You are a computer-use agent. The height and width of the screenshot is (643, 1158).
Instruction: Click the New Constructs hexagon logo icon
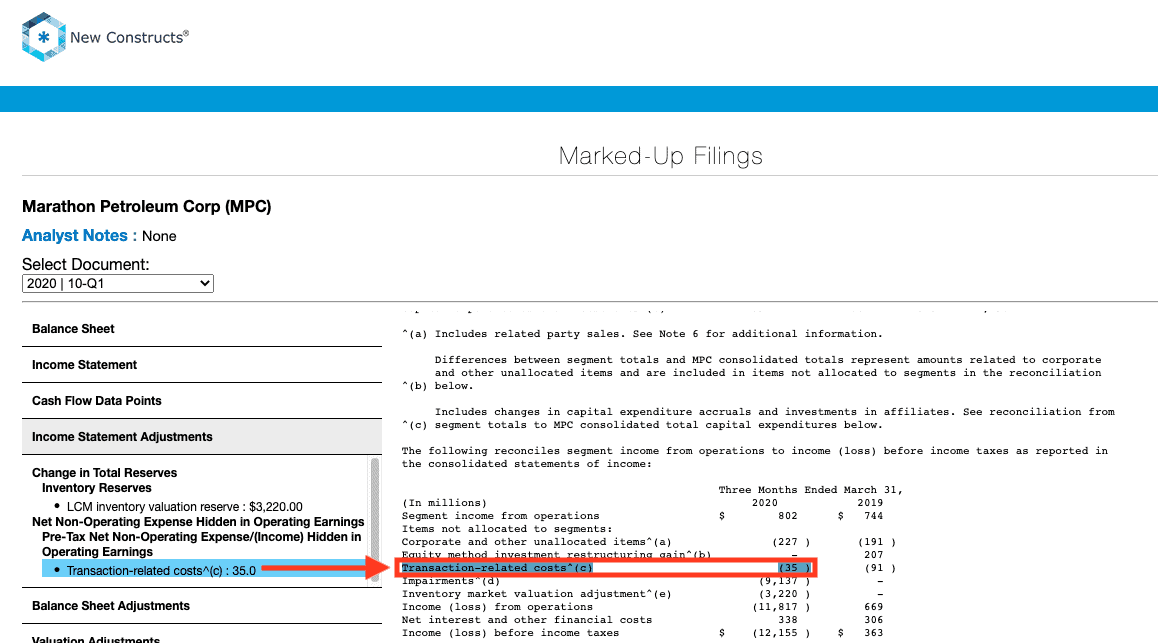(44, 37)
